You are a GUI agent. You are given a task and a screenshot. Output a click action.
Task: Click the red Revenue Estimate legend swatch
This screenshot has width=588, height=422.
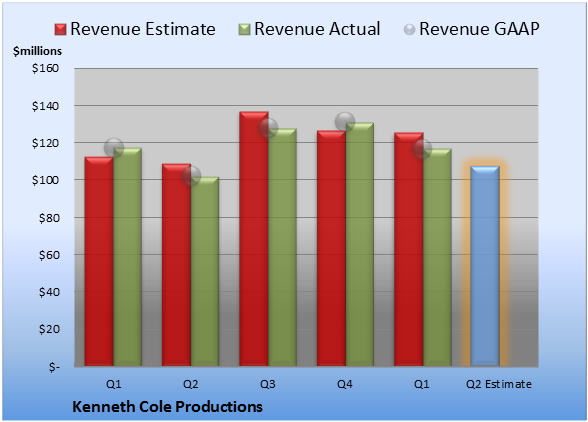click(60, 30)
